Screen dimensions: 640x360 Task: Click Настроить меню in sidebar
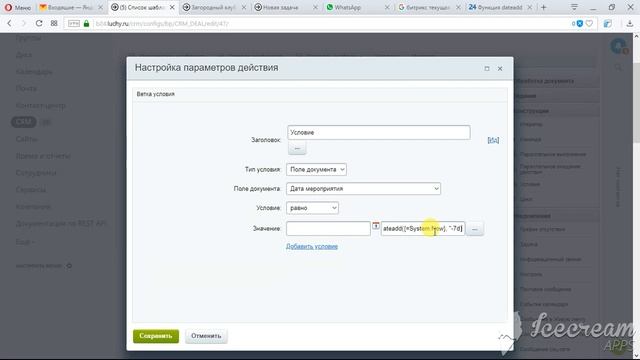tap(39, 266)
